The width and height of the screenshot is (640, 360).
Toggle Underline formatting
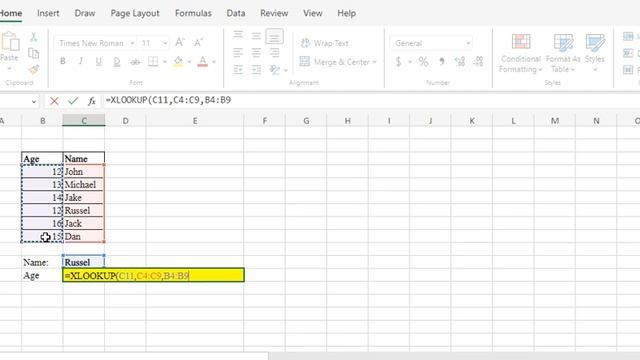(x=98, y=61)
